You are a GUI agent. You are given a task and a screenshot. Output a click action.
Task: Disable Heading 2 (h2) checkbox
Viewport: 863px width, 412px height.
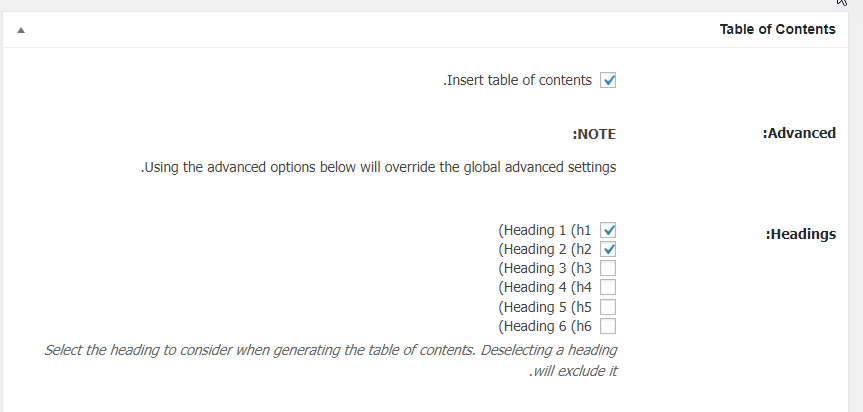tap(608, 249)
